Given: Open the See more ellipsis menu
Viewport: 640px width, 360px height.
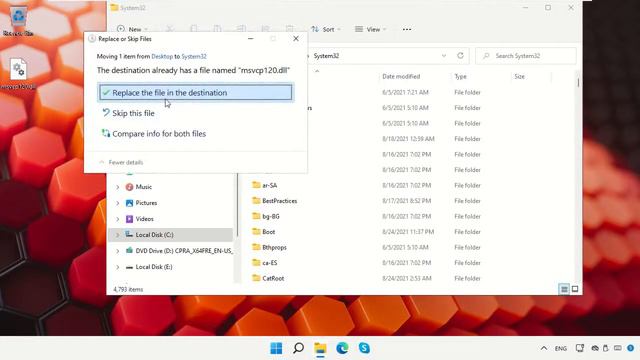Looking at the screenshot, I should 407,29.
